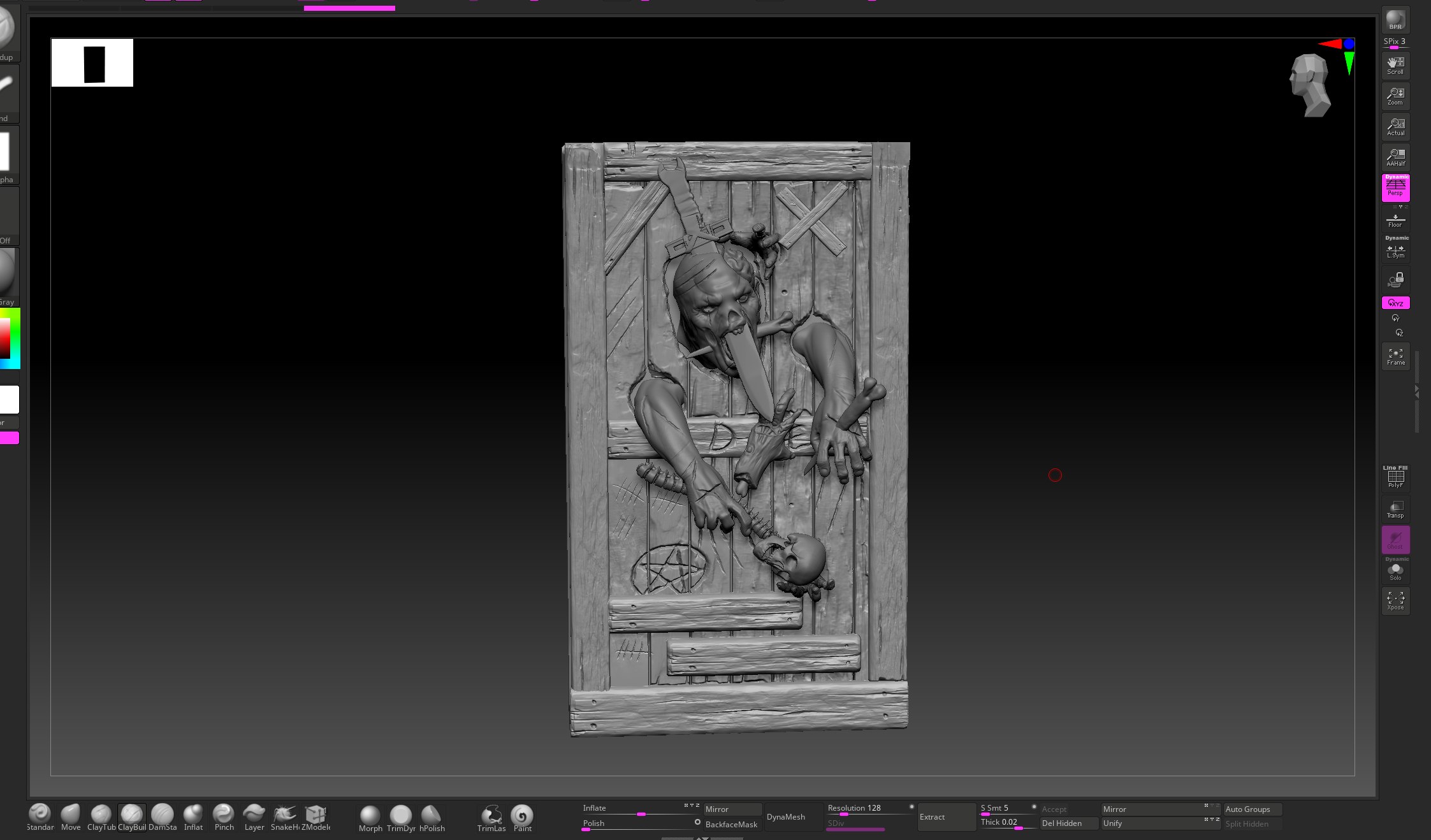Screen dimensions: 1431x840
Task: Toggle L.Sym local symmetry
Action: point(1395,250)
